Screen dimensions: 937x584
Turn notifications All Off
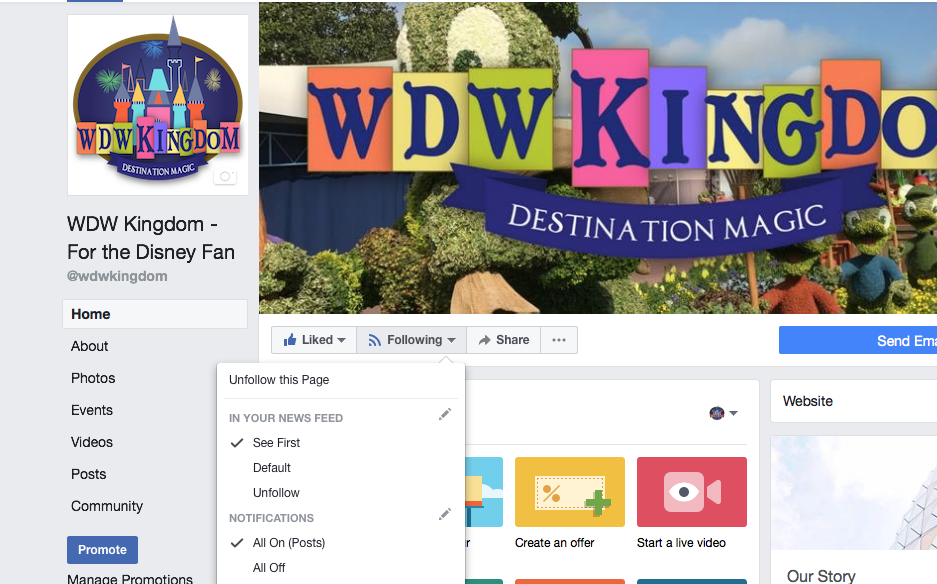pyautogui.click(x=269, y=568)
